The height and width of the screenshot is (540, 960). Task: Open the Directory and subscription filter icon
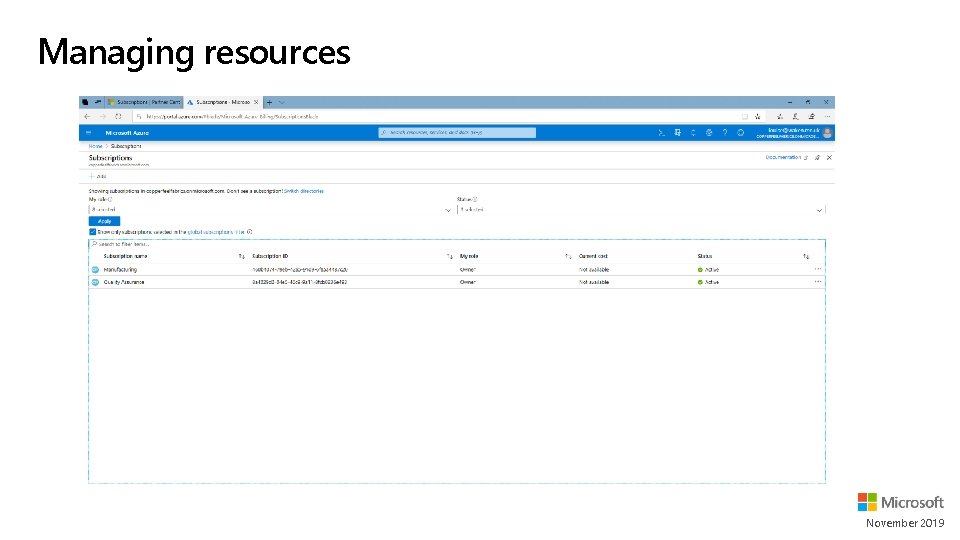[x=677, y=133]
